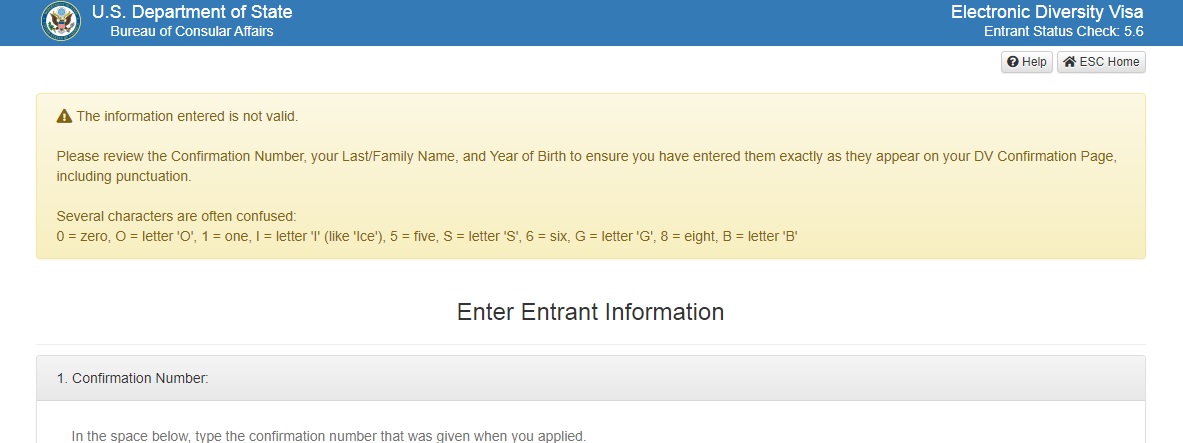Click the "1. Confirmation Number:" panel header
1183x443 pixels.
tap(132, 378)
